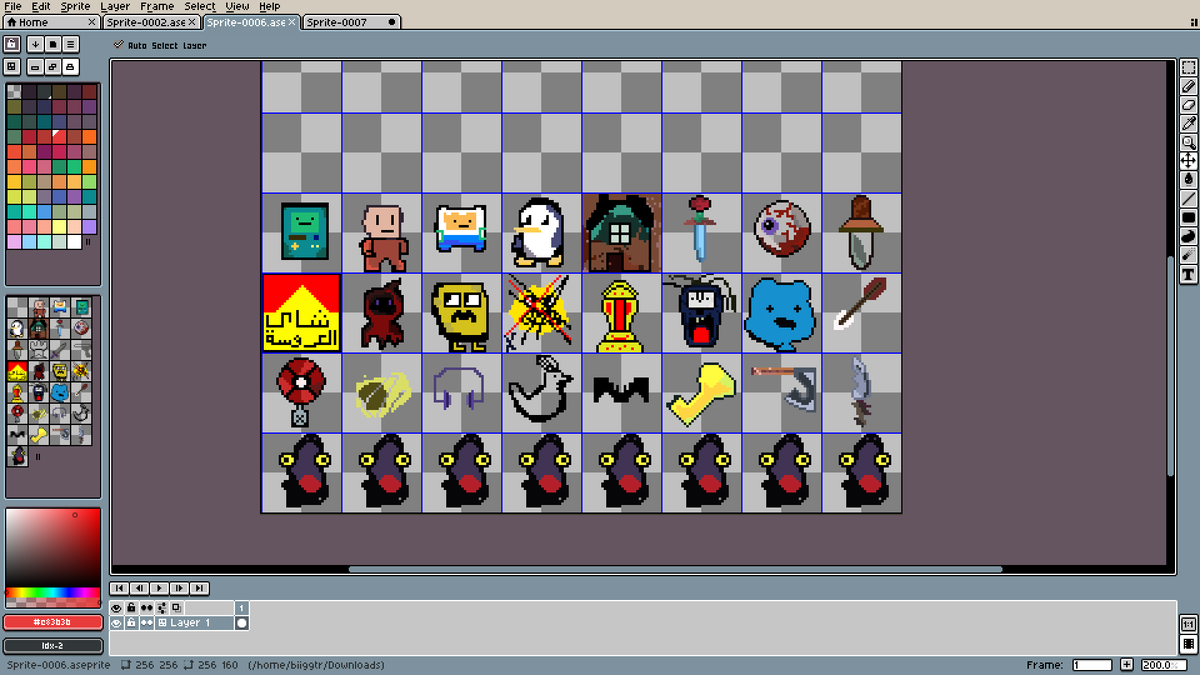Pick the white palette swatch
1200x675 pixels.
[x=74, y=242]
